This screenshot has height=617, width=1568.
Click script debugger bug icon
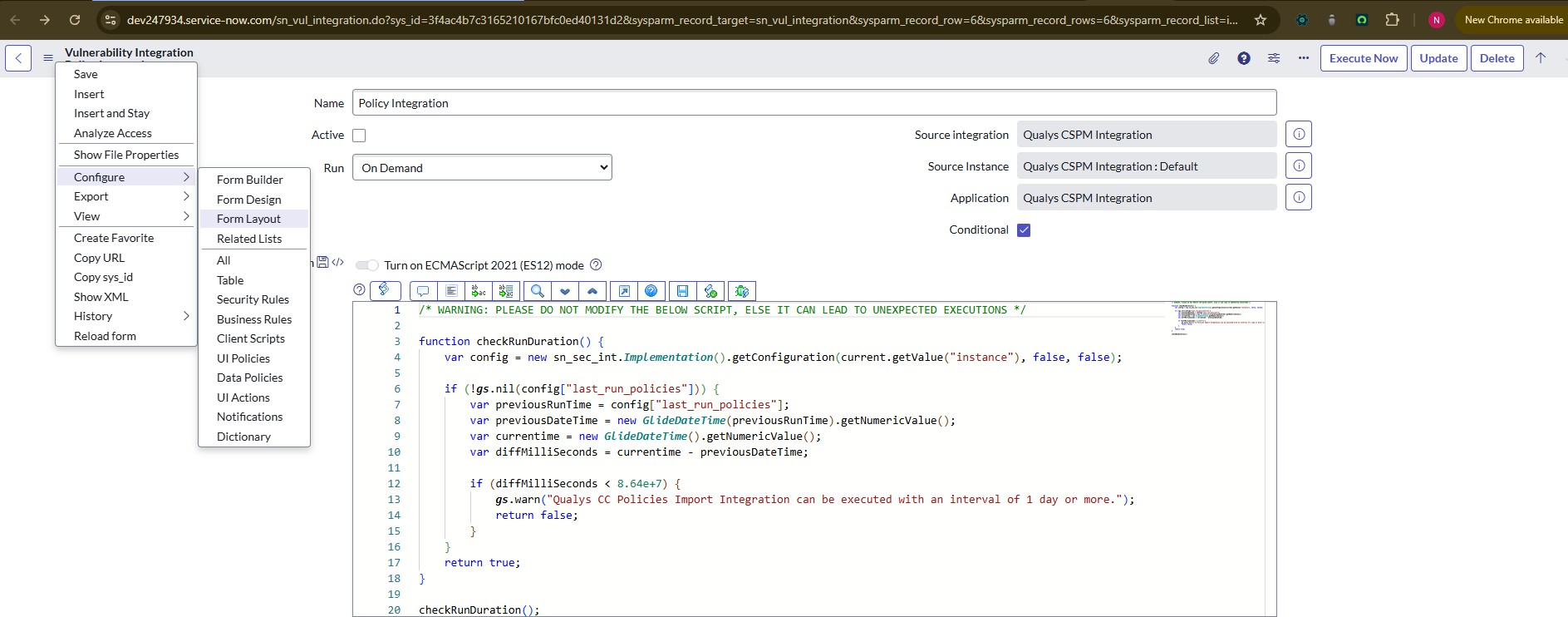click(x=742, y=291)
